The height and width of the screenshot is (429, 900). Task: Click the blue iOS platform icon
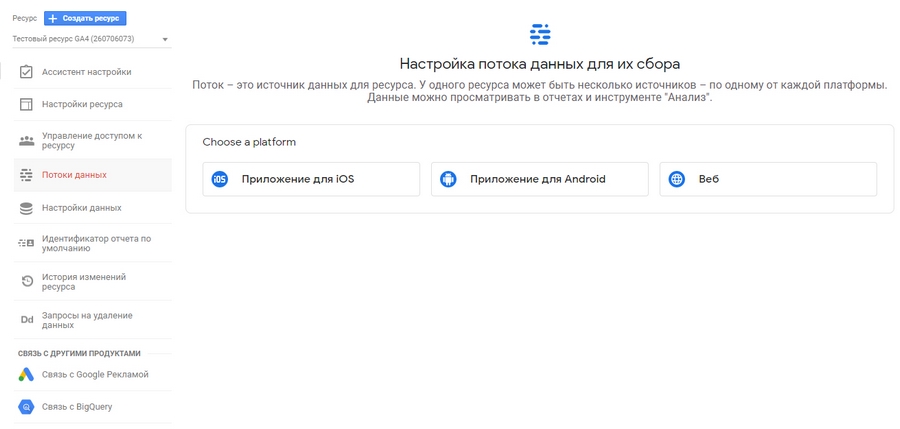219,179
